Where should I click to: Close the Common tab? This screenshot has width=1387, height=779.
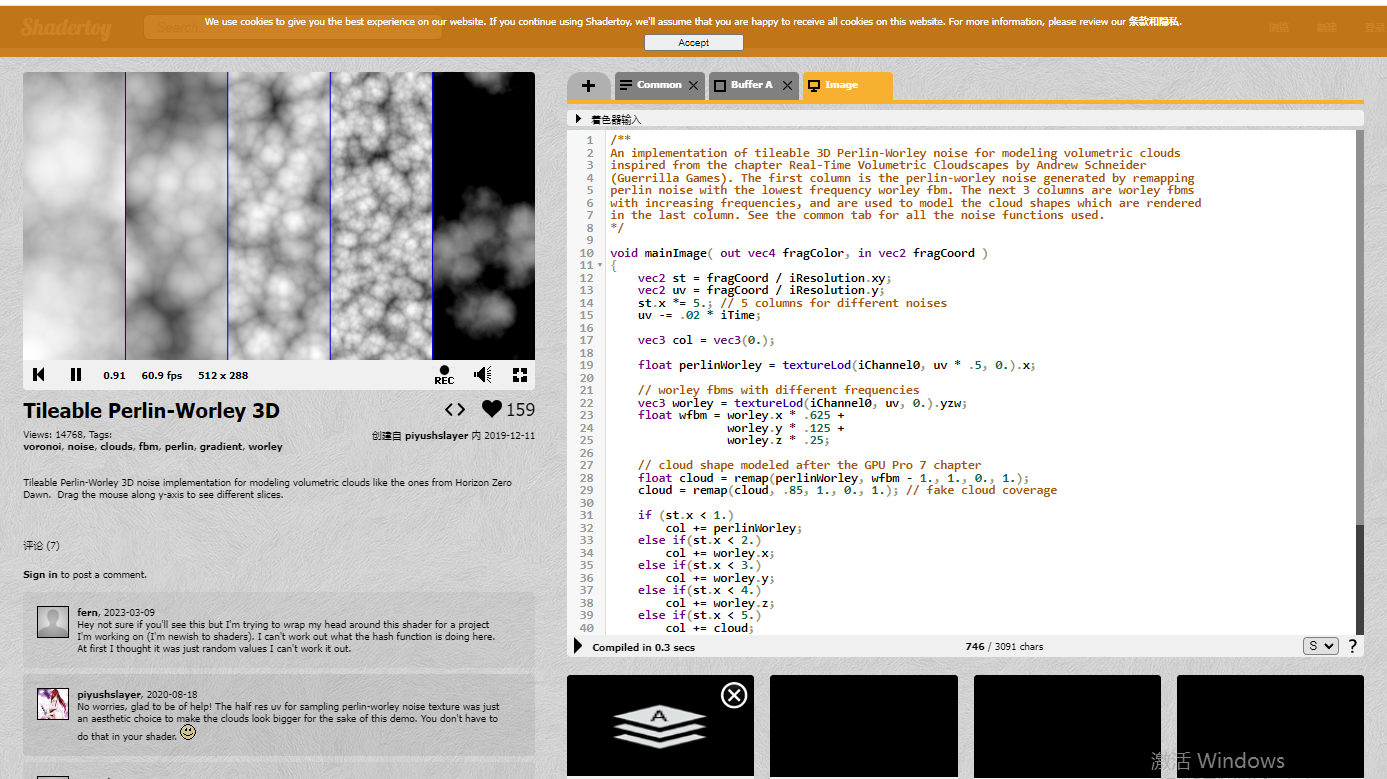click(693, 86)
